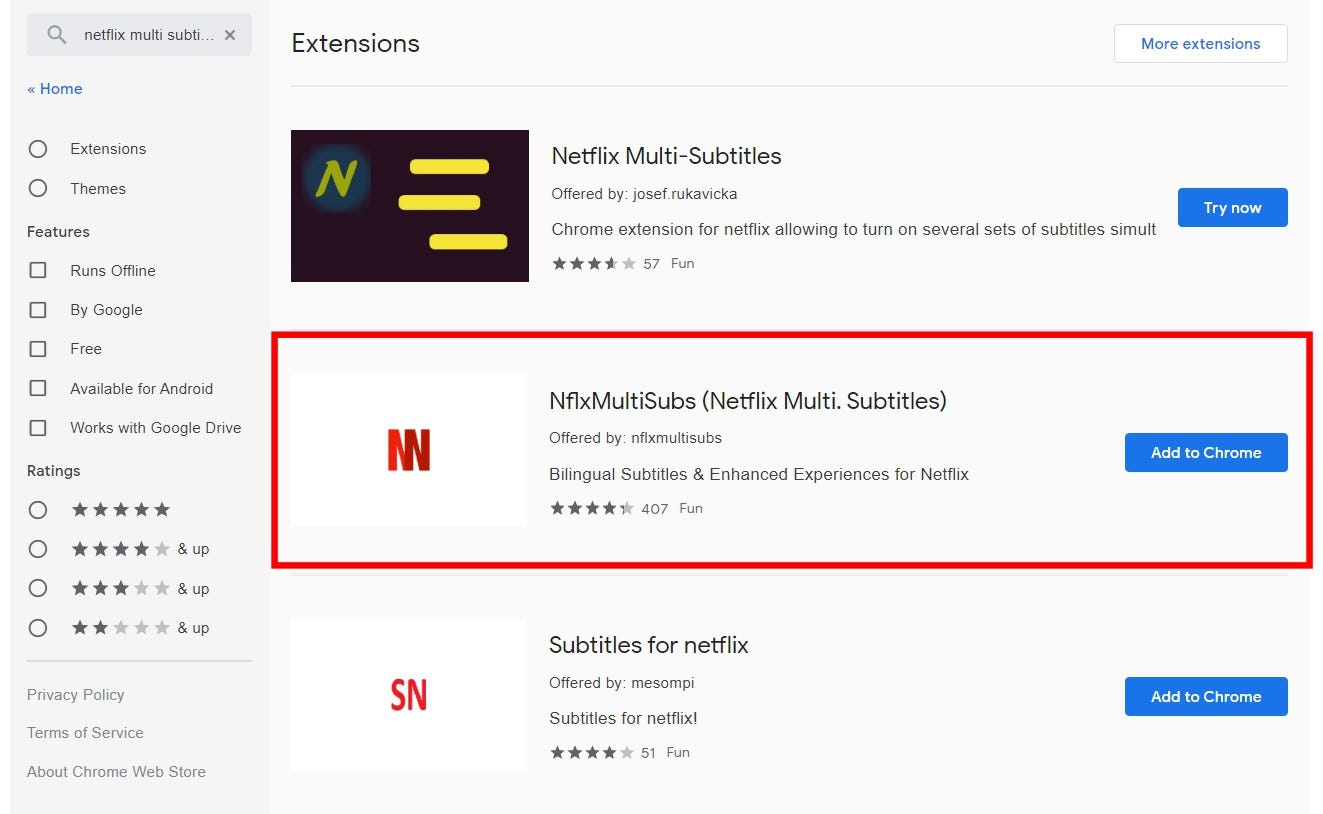Image resolution: width=1323 pixels, height=814 pixels.
Task: Clear the search field with X icon
Action: click(x=230, y=35)
